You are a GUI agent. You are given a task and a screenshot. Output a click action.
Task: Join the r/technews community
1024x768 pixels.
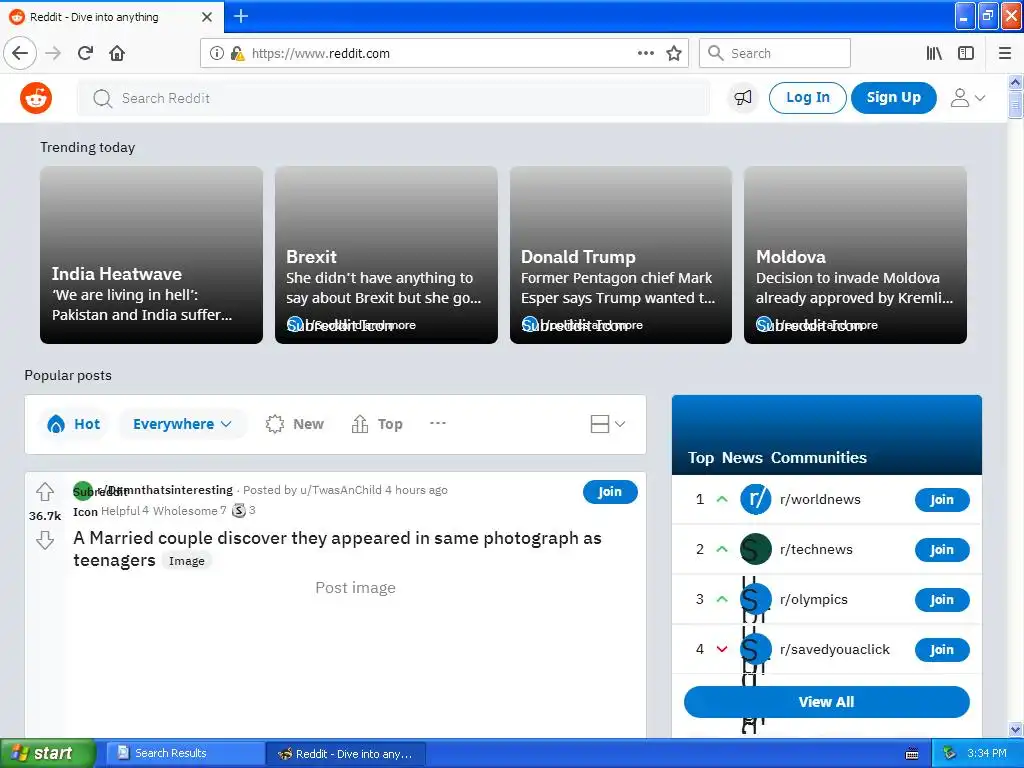pos(942,550)
